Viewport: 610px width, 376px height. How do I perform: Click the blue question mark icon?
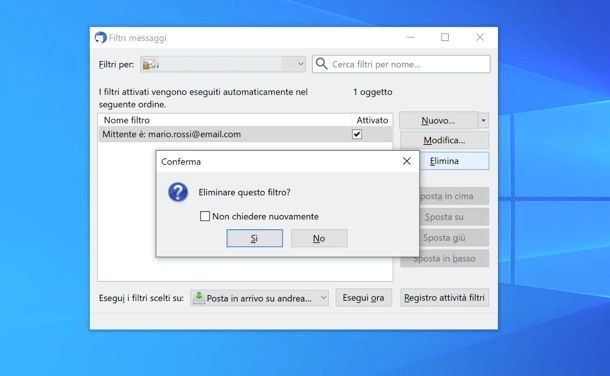(x=178, y=192)
